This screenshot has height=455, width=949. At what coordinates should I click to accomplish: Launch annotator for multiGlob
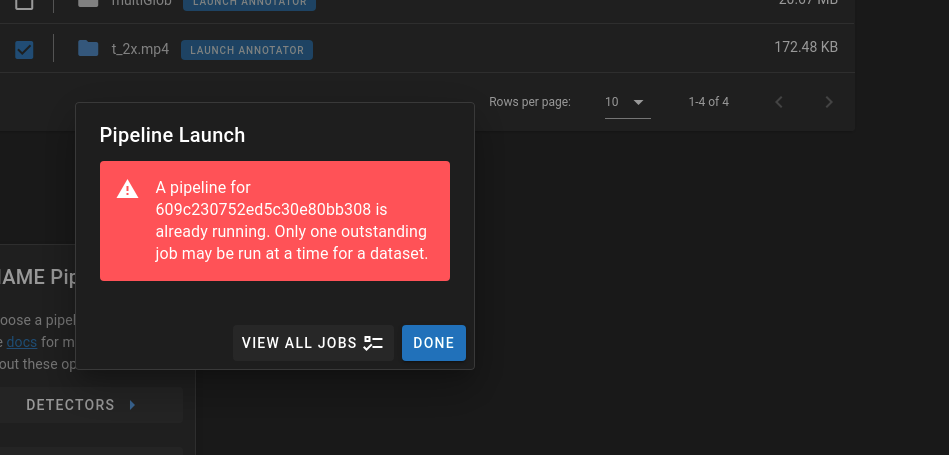pos(249,4)
